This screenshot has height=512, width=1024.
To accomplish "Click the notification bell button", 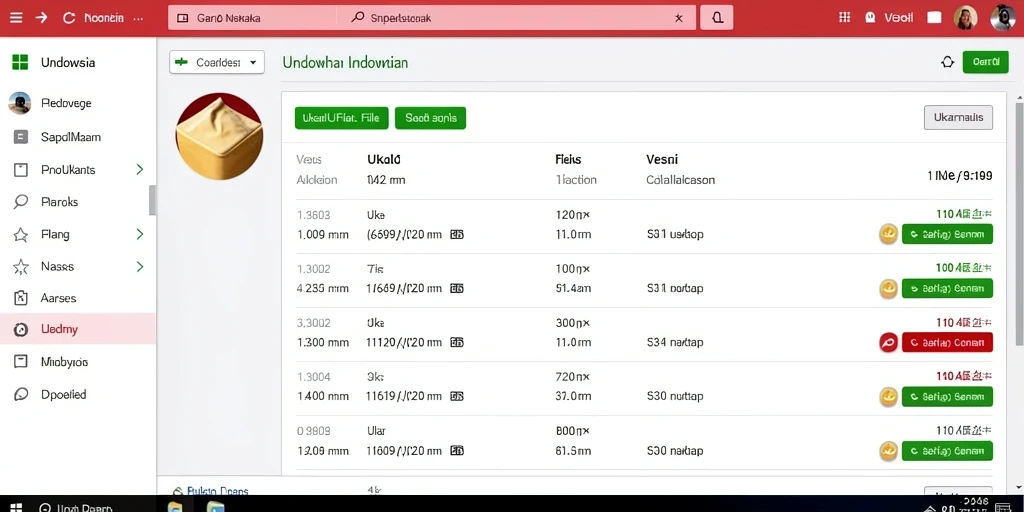I will pyautogui.click(x=716, y=18).
